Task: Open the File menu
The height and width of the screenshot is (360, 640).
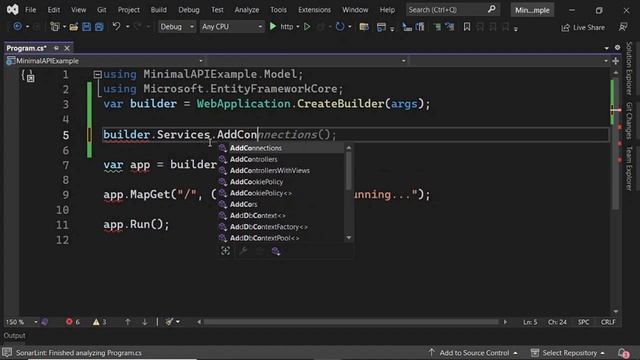Action: click(x=31, y=10)
